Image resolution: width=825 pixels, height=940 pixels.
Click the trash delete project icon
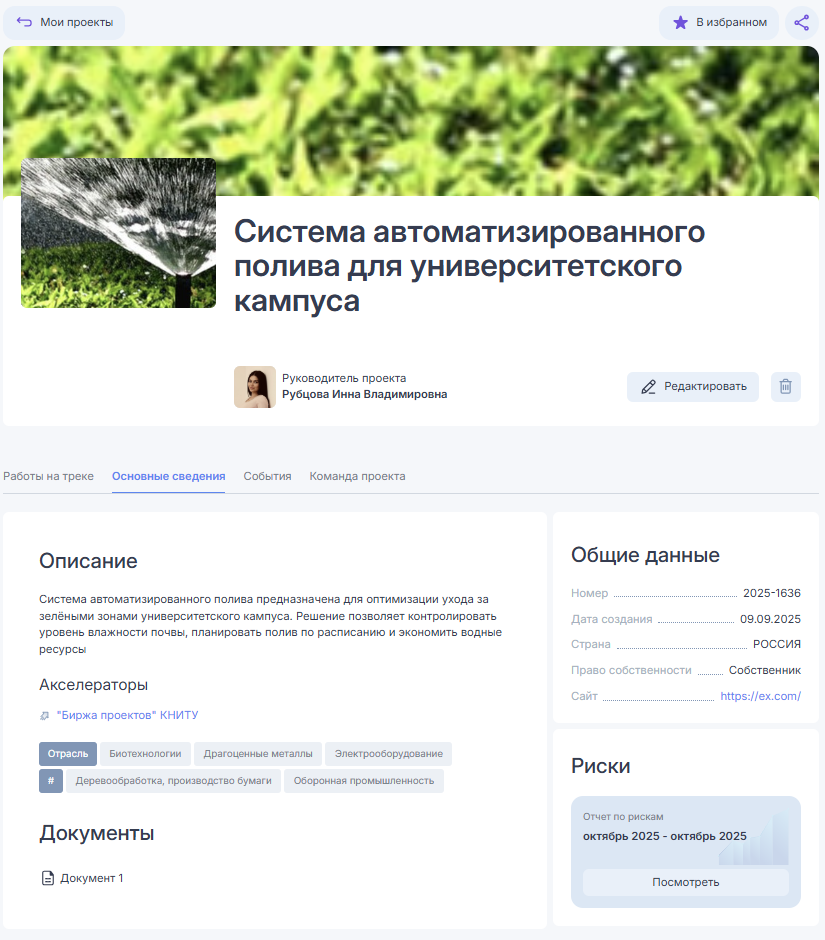(786, 387)
